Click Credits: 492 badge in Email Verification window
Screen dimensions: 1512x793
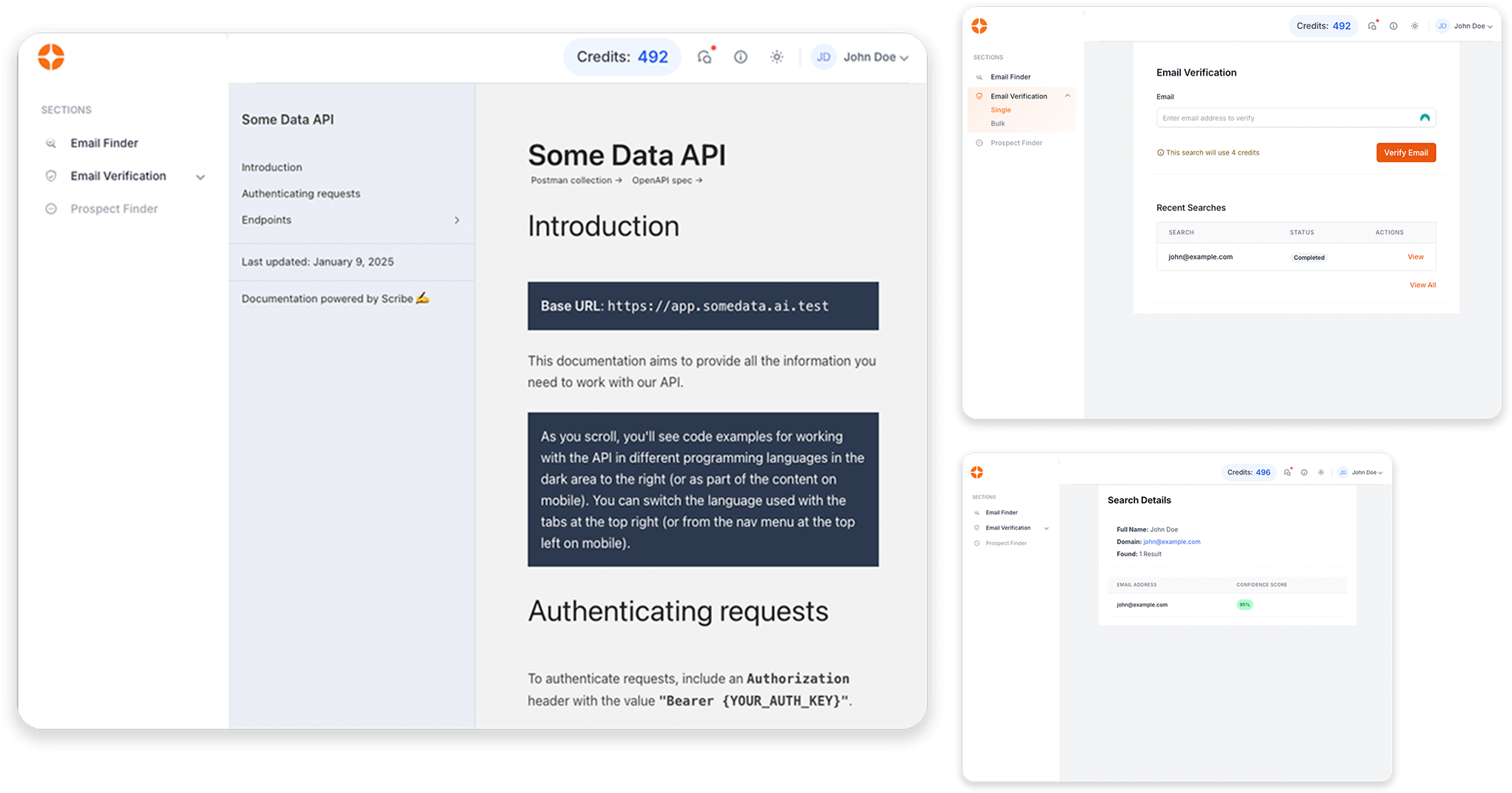[1323, 26]
